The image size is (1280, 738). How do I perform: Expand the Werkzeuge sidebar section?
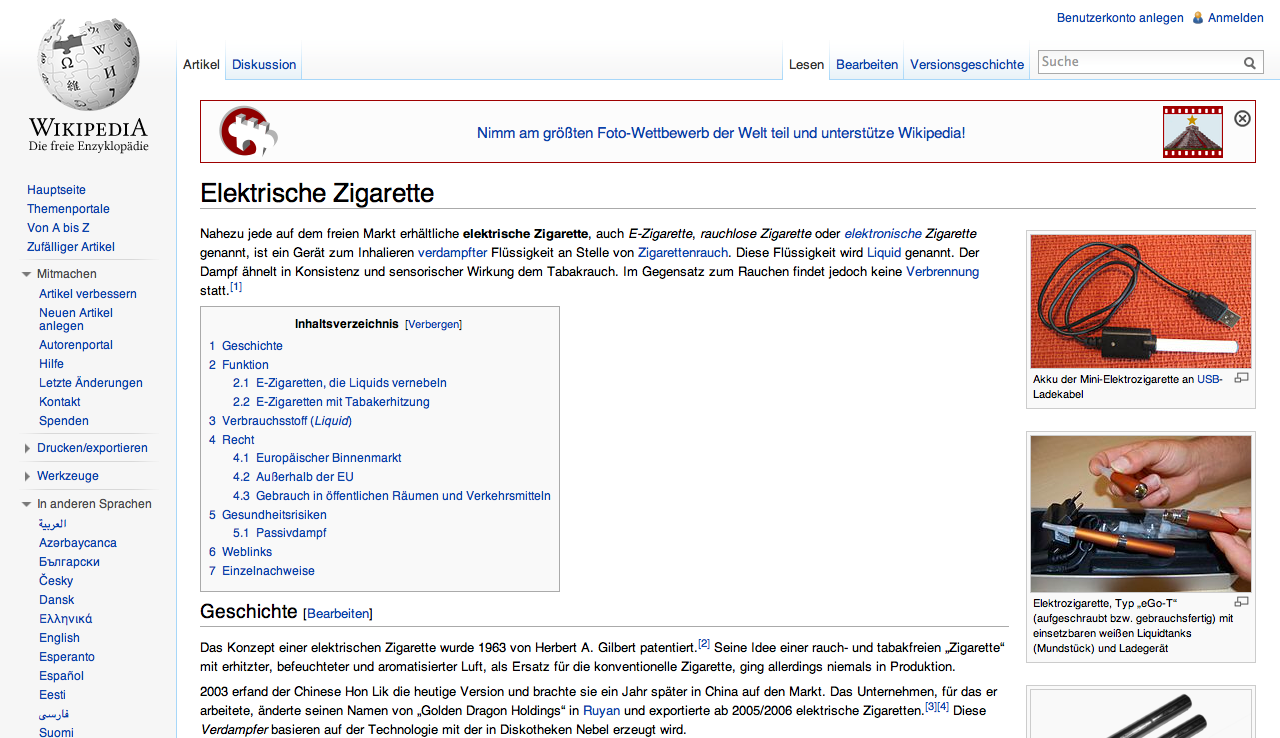[x=27, y=477]
